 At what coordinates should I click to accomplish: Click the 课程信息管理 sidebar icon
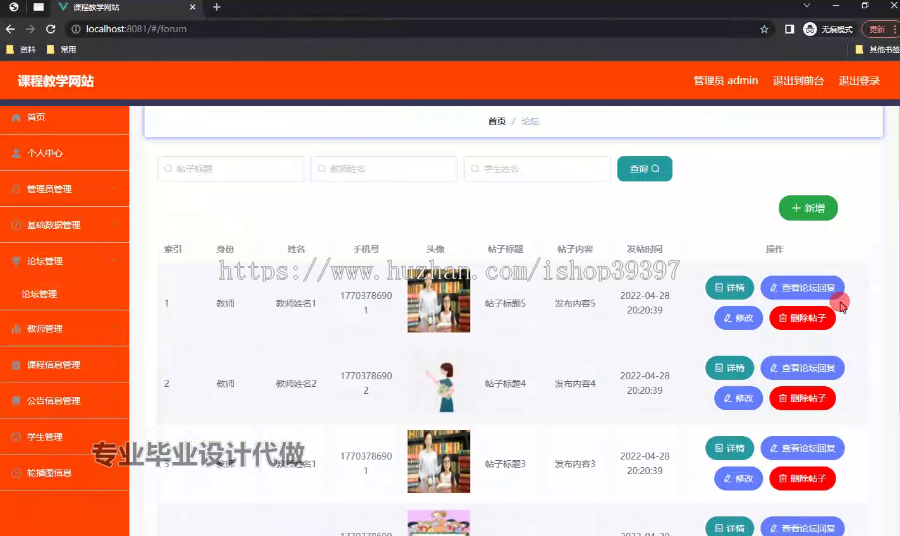16,365
